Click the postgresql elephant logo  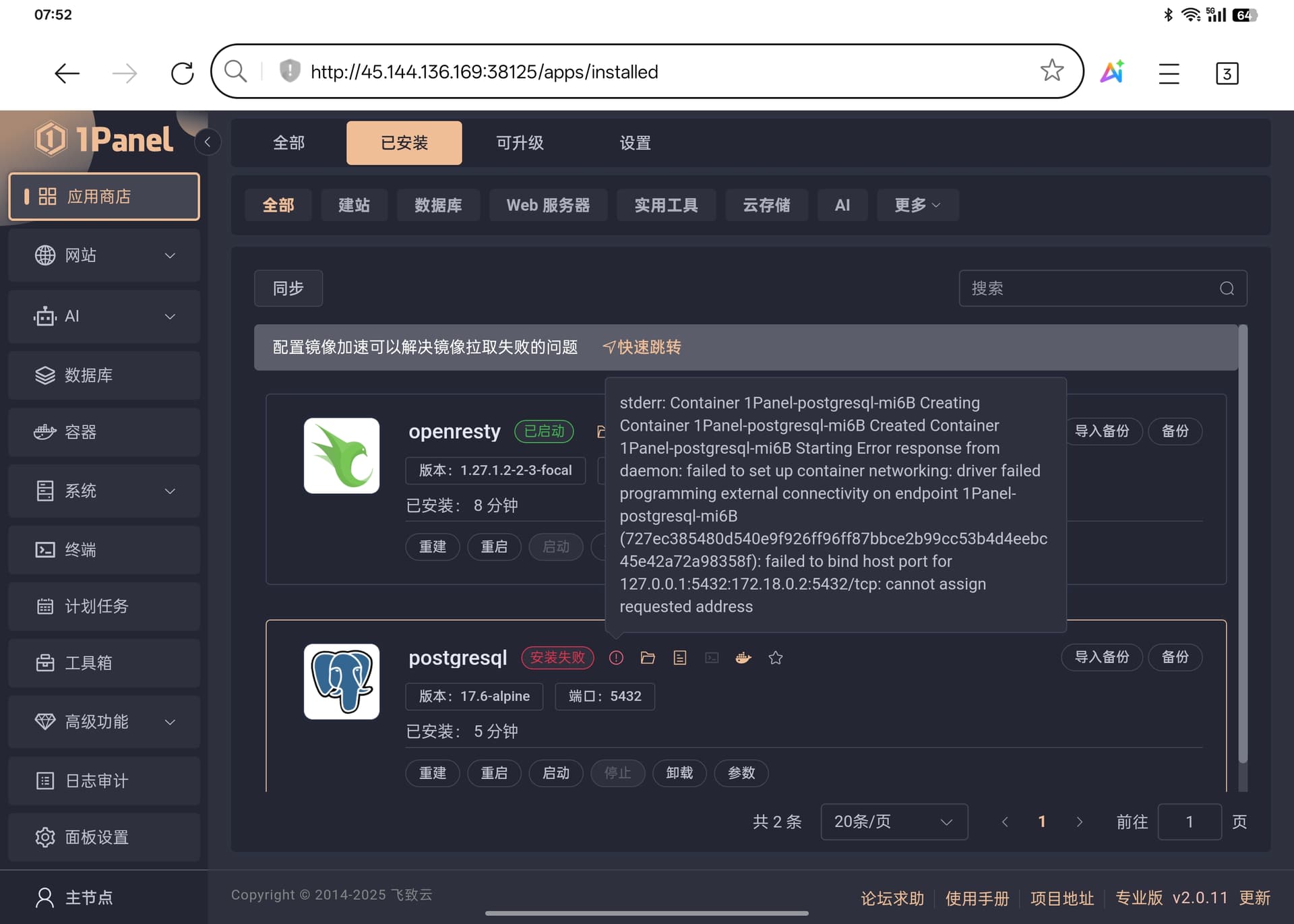(342, 681)
